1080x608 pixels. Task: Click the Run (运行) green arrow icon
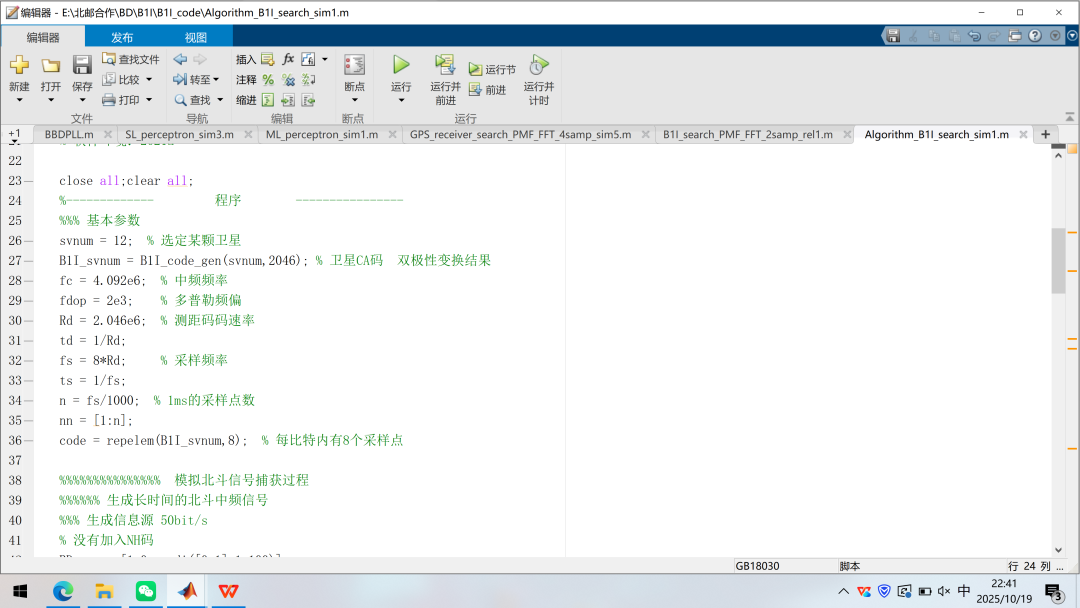pos(401,65)
